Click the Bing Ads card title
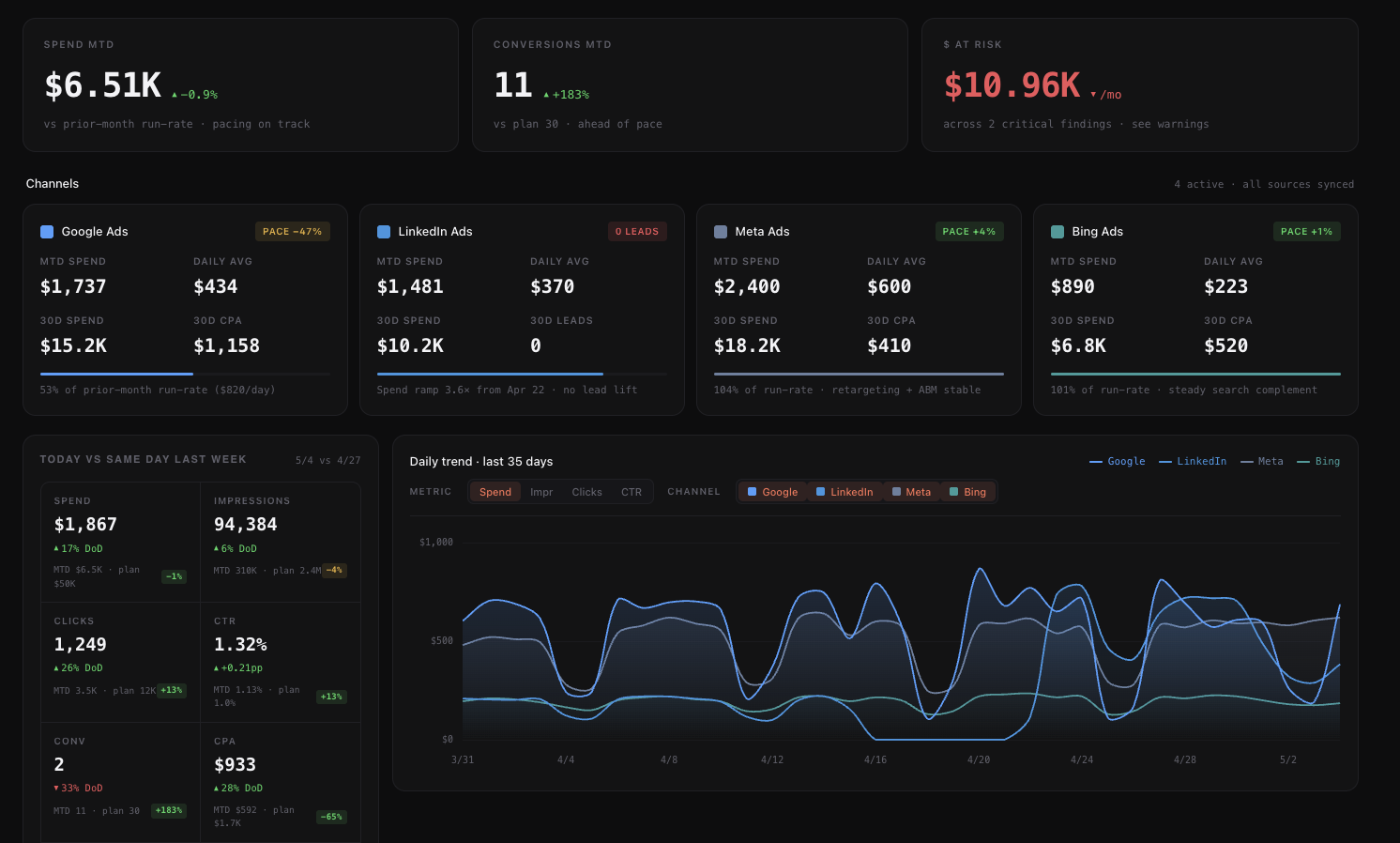The height and width of the screenshot is (843, 1400). [1097, 232]
